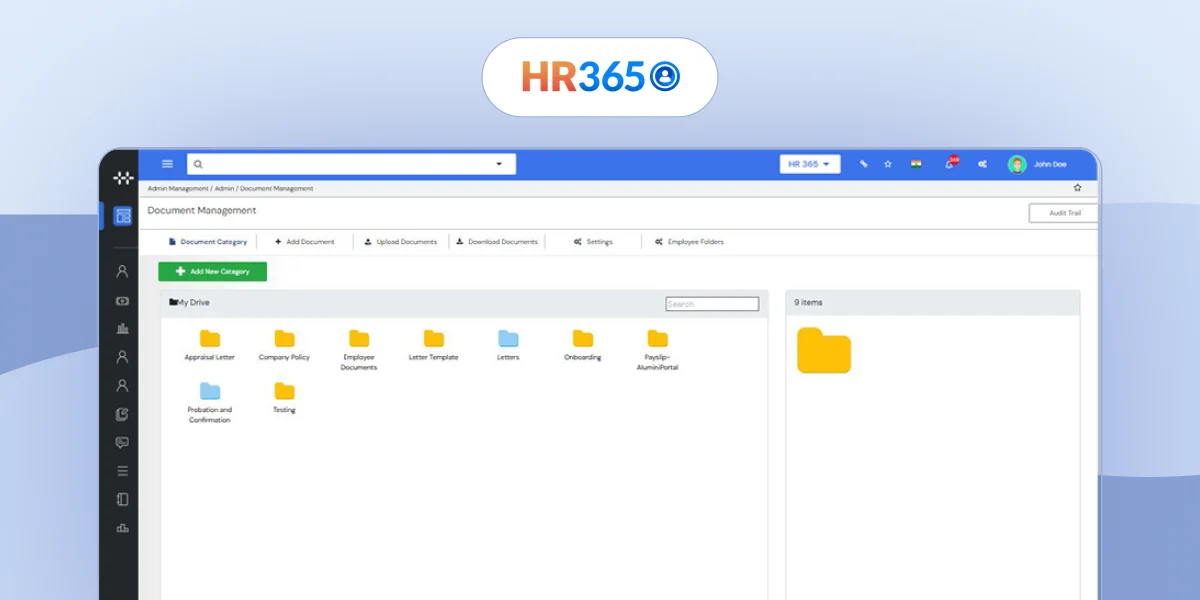Viewport: 1200px width, 600px height.
Task: Toggle the hamburger menu in the top bar
Action: pyautogui.click(x=167, y=164)
